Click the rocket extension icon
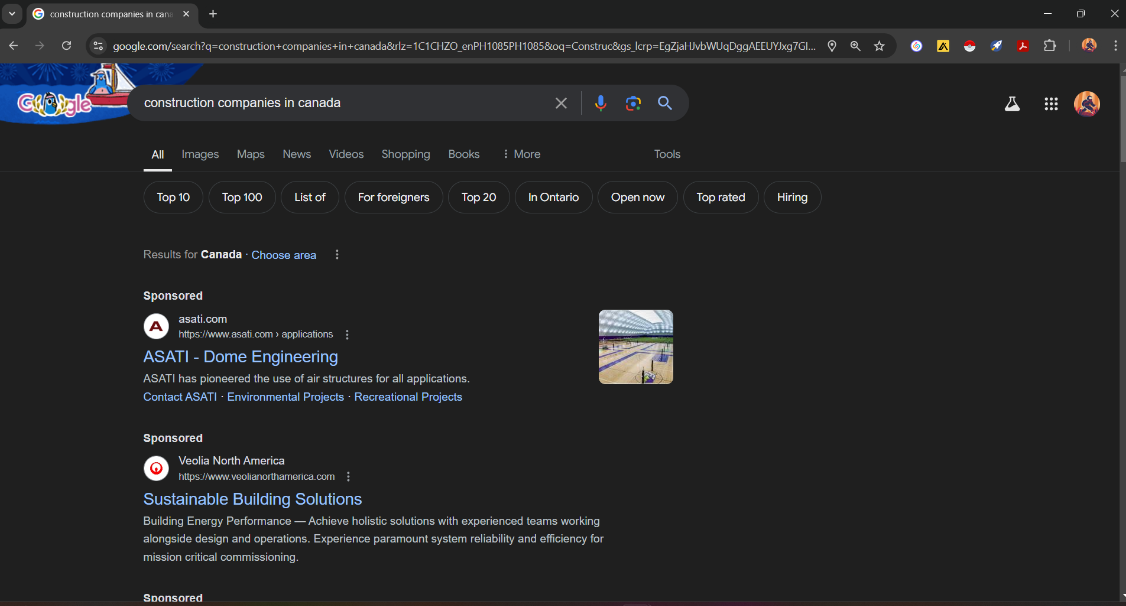Viewport: 1126px width, 606px height. pyautogui.click(x=996, y=46)
